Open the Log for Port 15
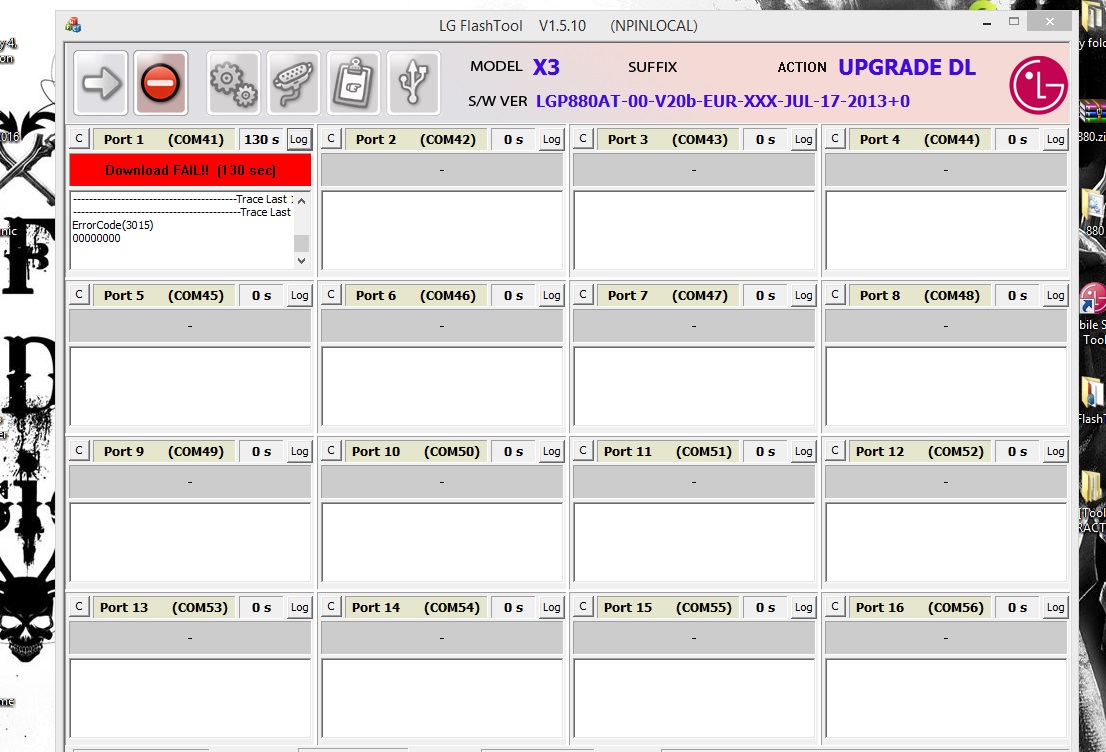The height and width of the screenshot is (752, 1106). click(803, 607)
